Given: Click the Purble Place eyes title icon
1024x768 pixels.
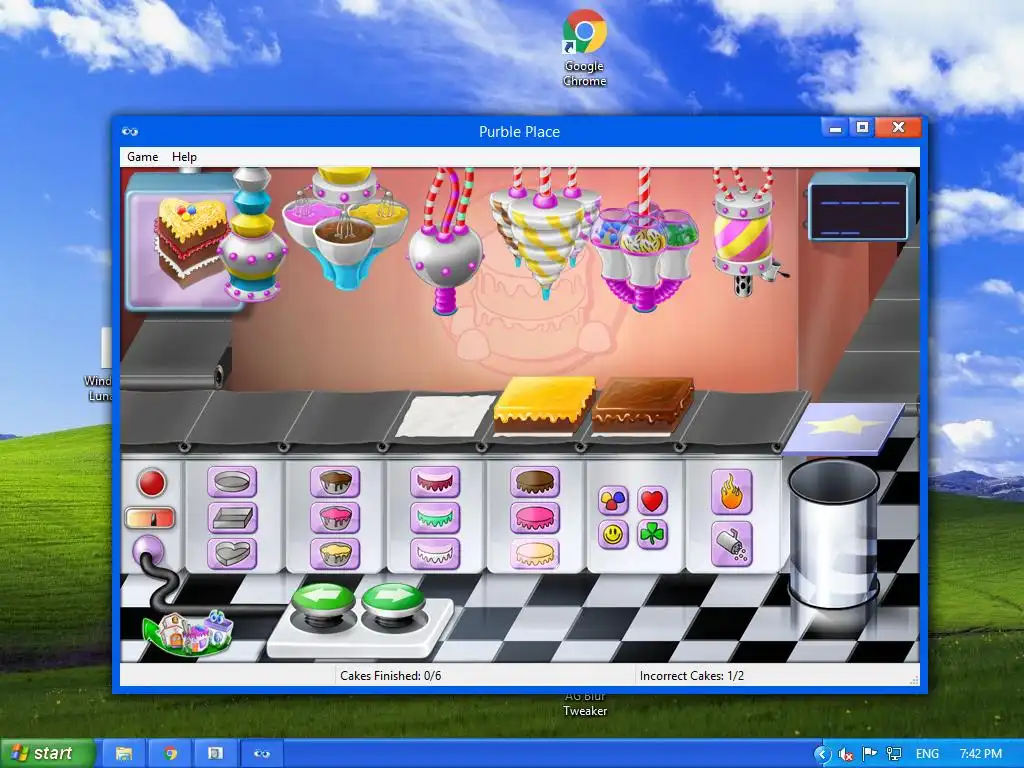Looking at the screenshot, I should [130, 131].
